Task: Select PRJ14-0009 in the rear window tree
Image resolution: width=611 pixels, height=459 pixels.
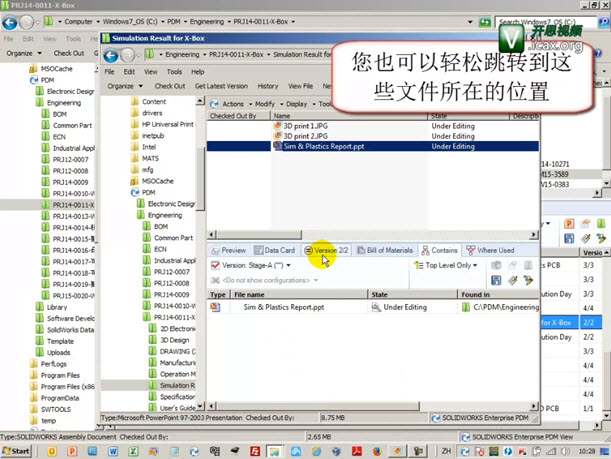Action: pos(70,182)
